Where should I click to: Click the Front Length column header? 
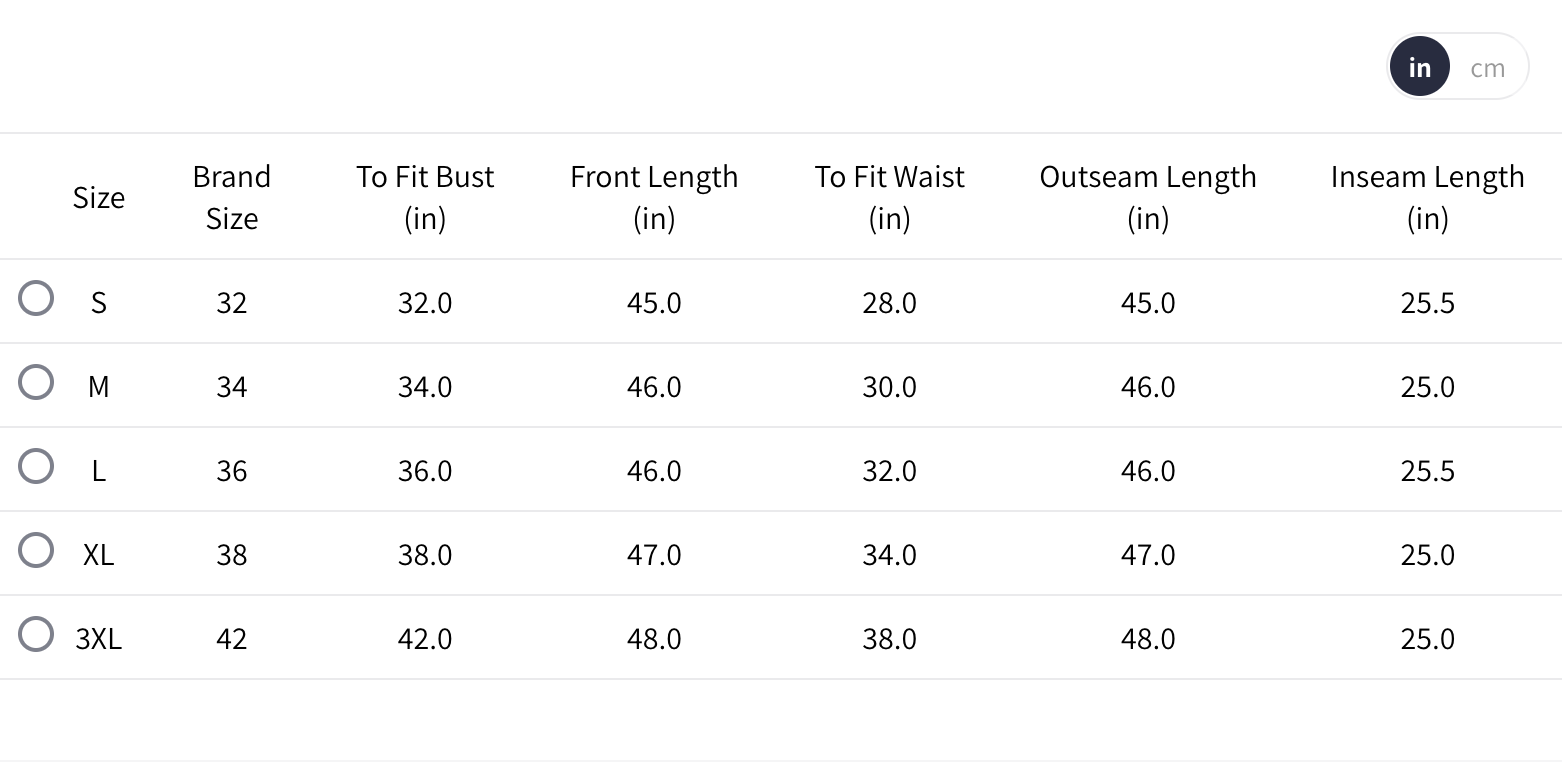click(654, 198)
